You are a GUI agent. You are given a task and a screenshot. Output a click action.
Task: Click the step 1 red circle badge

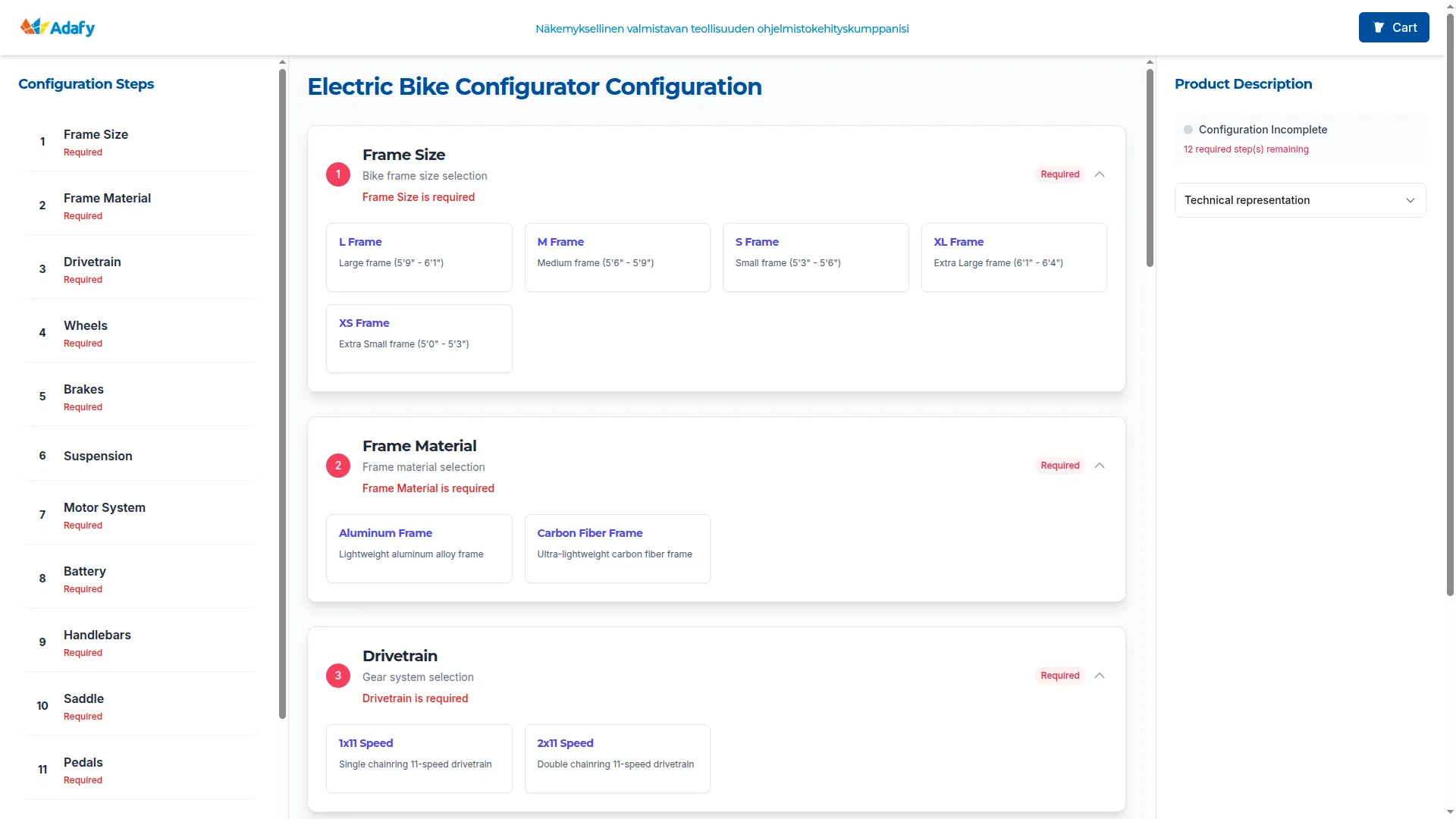click(x=338, y=174)
